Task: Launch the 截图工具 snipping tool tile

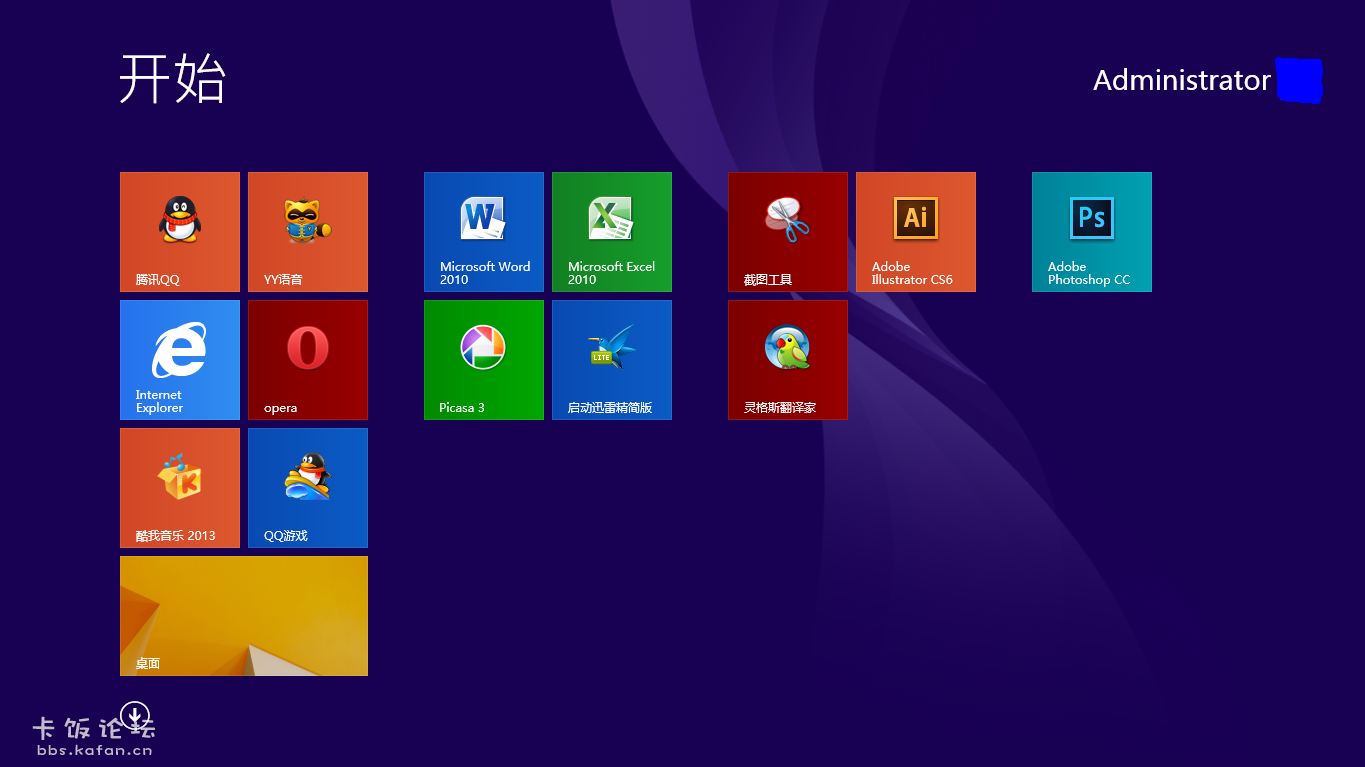Action: pos(788,232)
